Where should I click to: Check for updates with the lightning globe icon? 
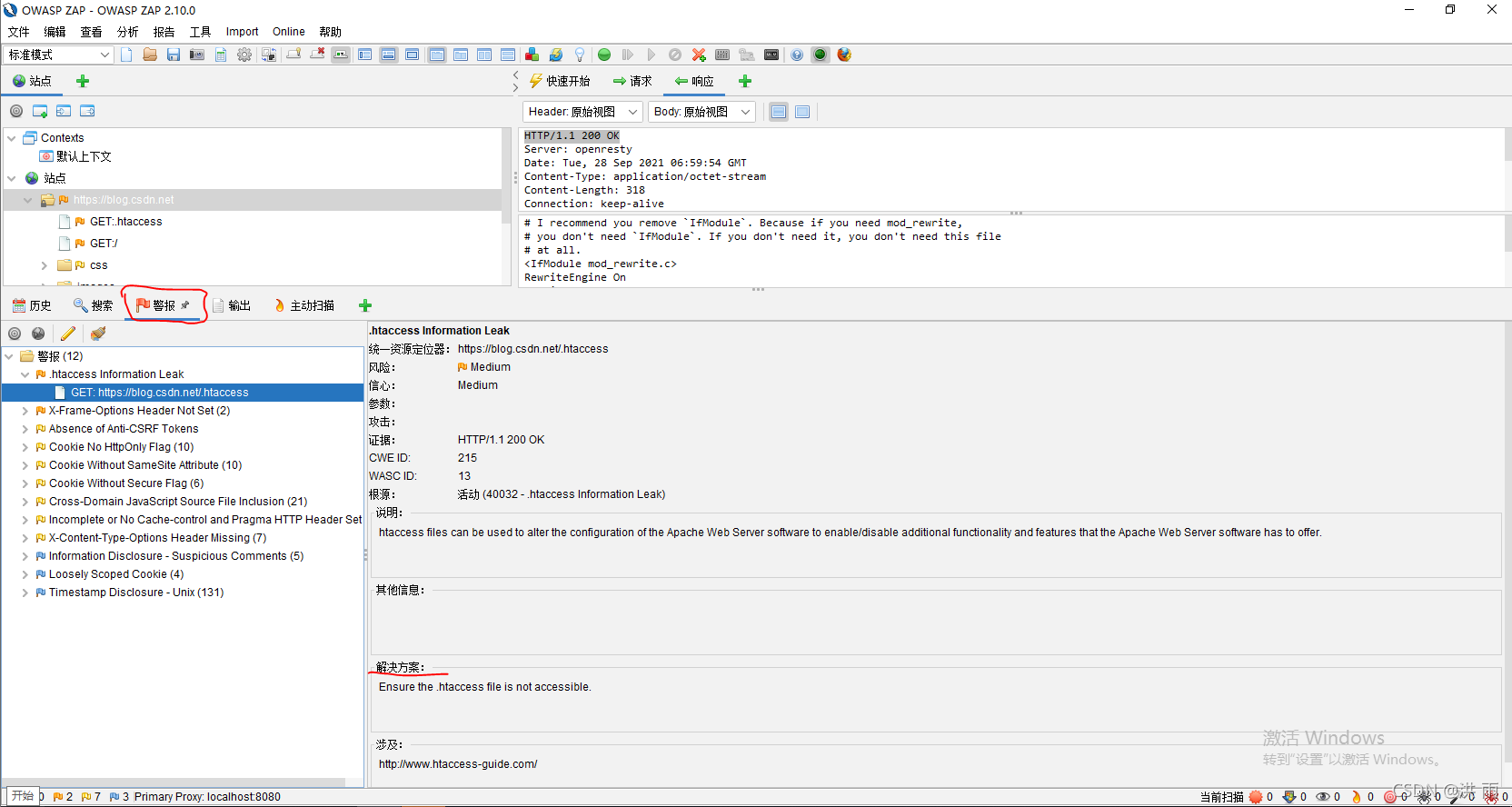pyautogui.click(x=556, y=55)
